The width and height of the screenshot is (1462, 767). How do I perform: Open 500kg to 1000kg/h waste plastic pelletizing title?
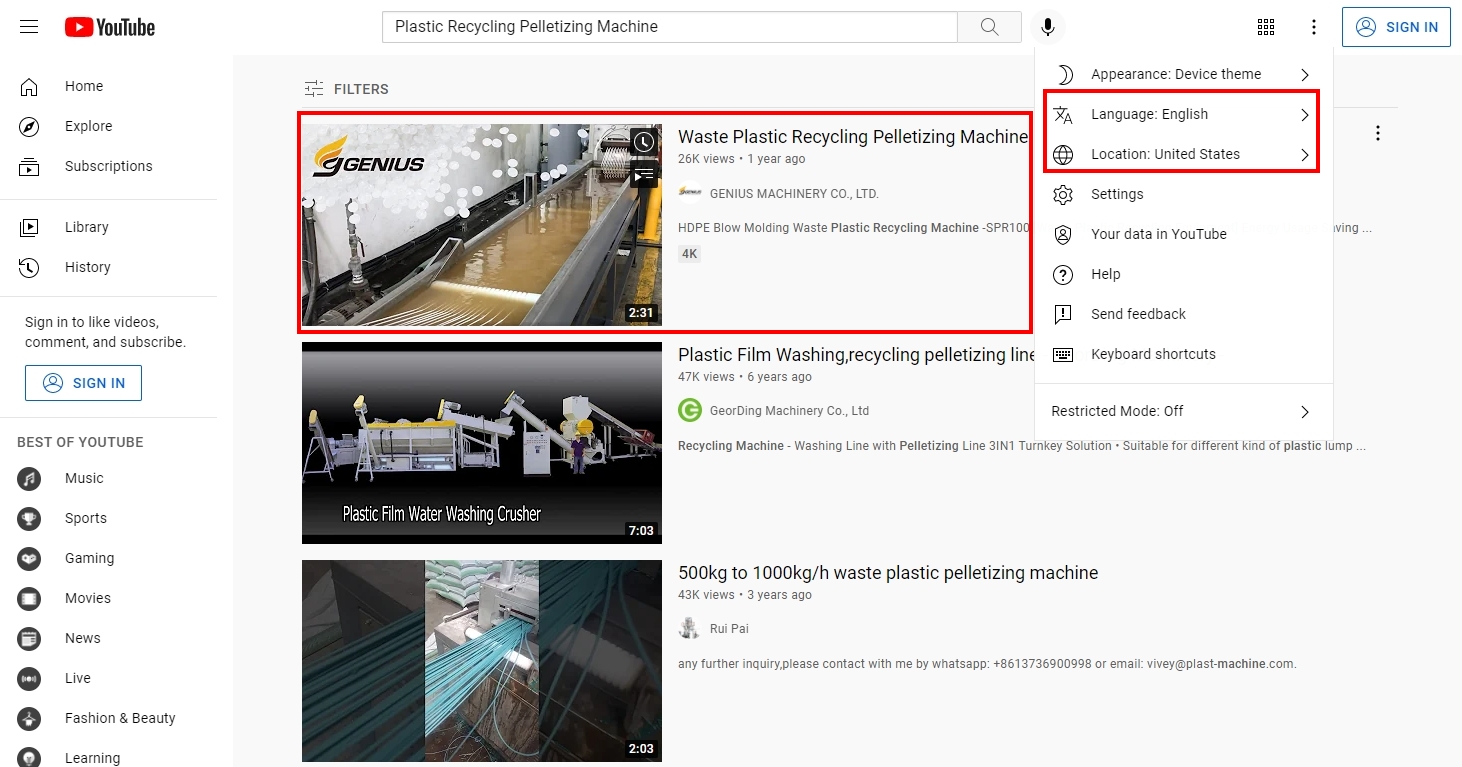pos(888,573)
